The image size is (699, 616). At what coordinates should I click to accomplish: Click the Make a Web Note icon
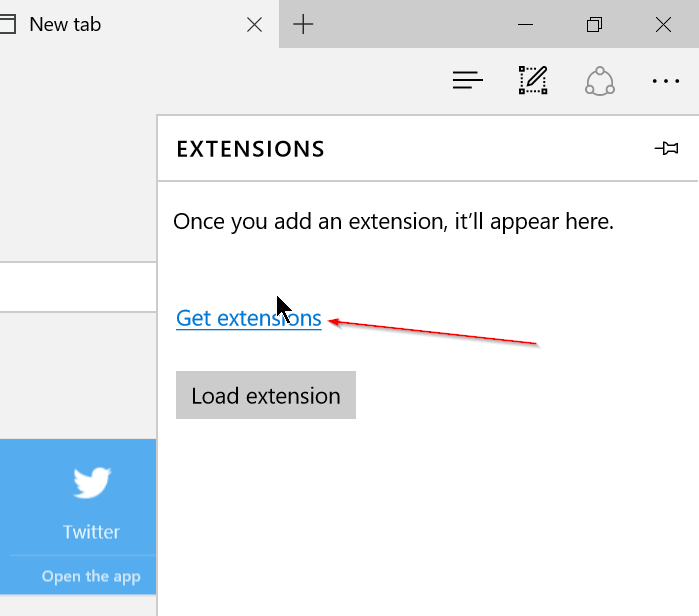[x=533, y=80]
